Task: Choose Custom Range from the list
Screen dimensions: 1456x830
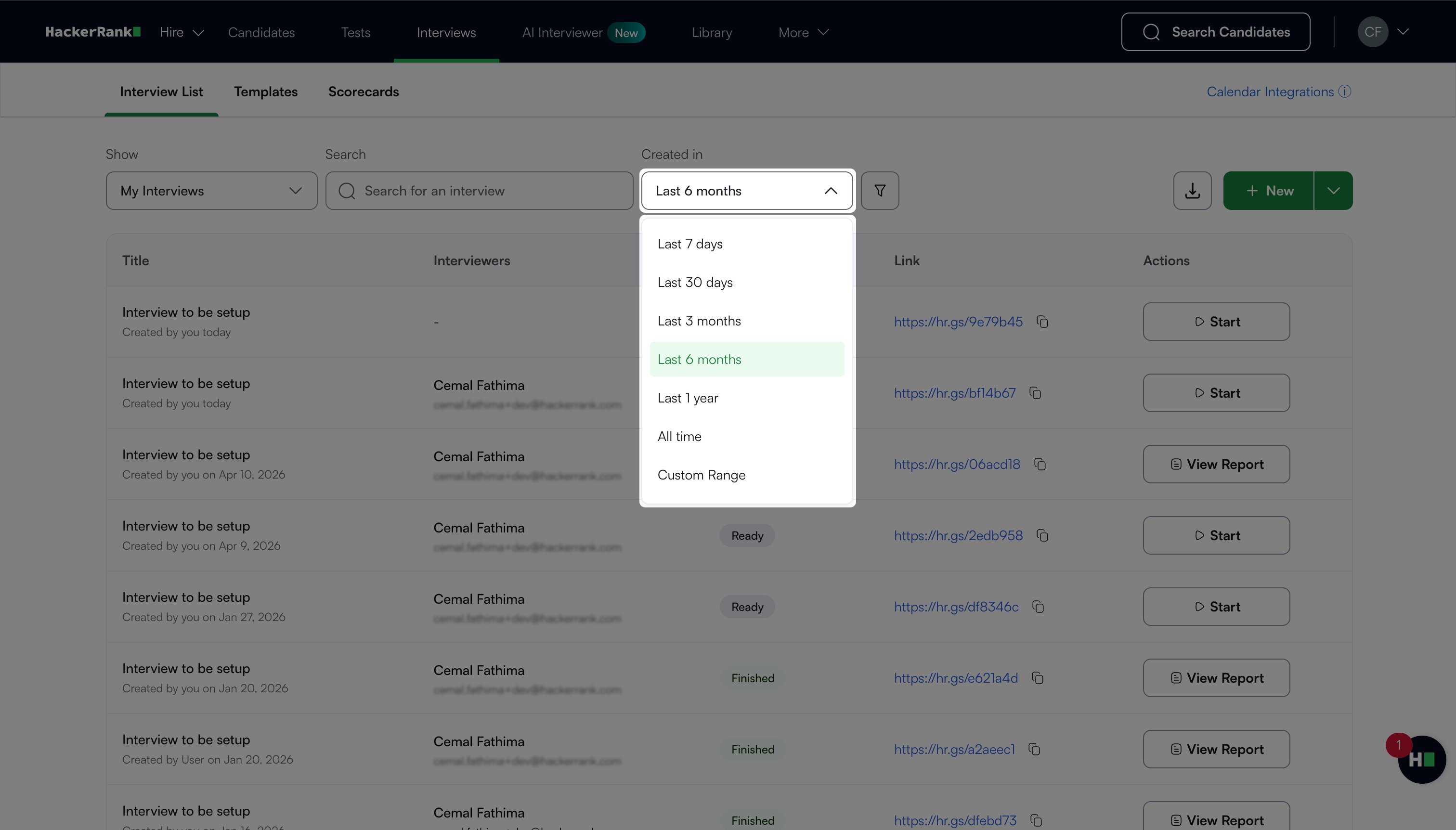Action: click(701, 475)
